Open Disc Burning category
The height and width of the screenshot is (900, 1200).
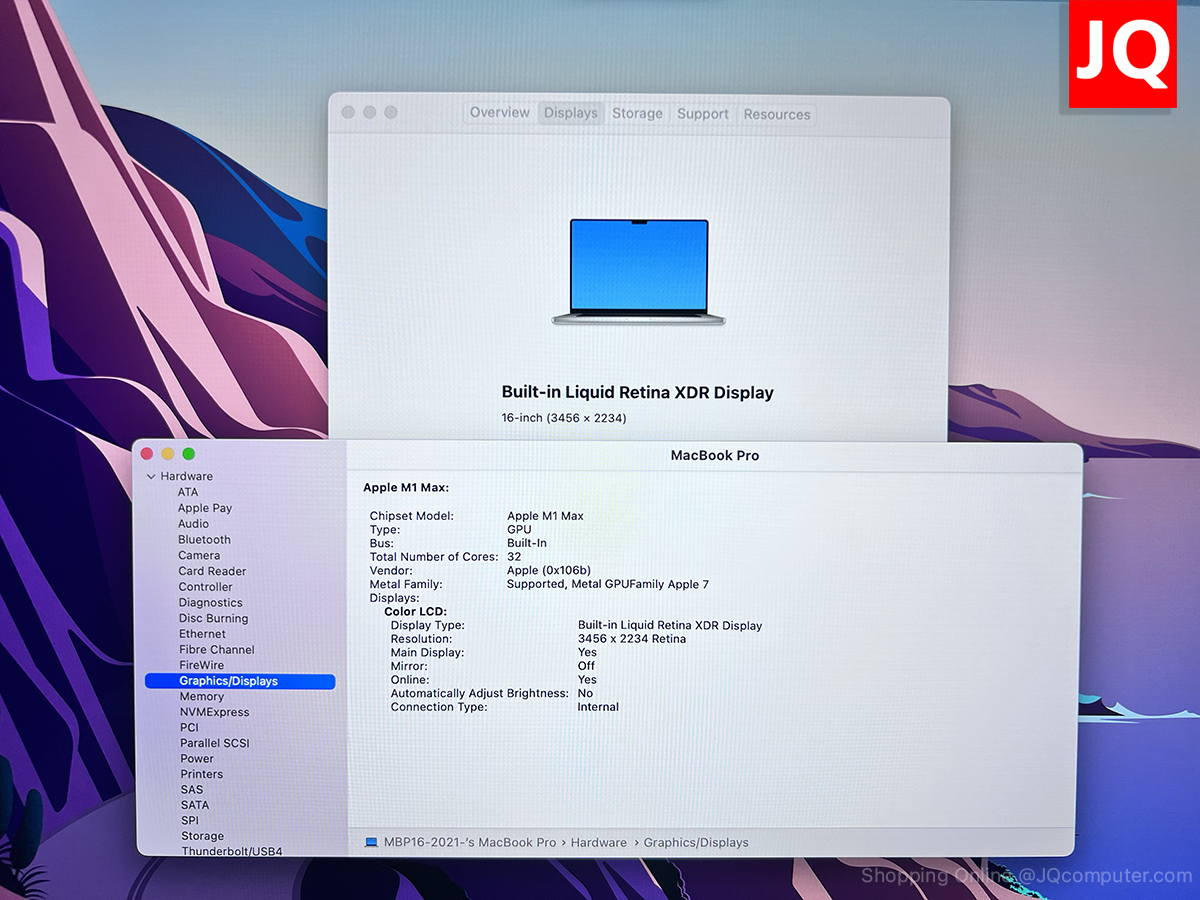click(x=213, y=619)
